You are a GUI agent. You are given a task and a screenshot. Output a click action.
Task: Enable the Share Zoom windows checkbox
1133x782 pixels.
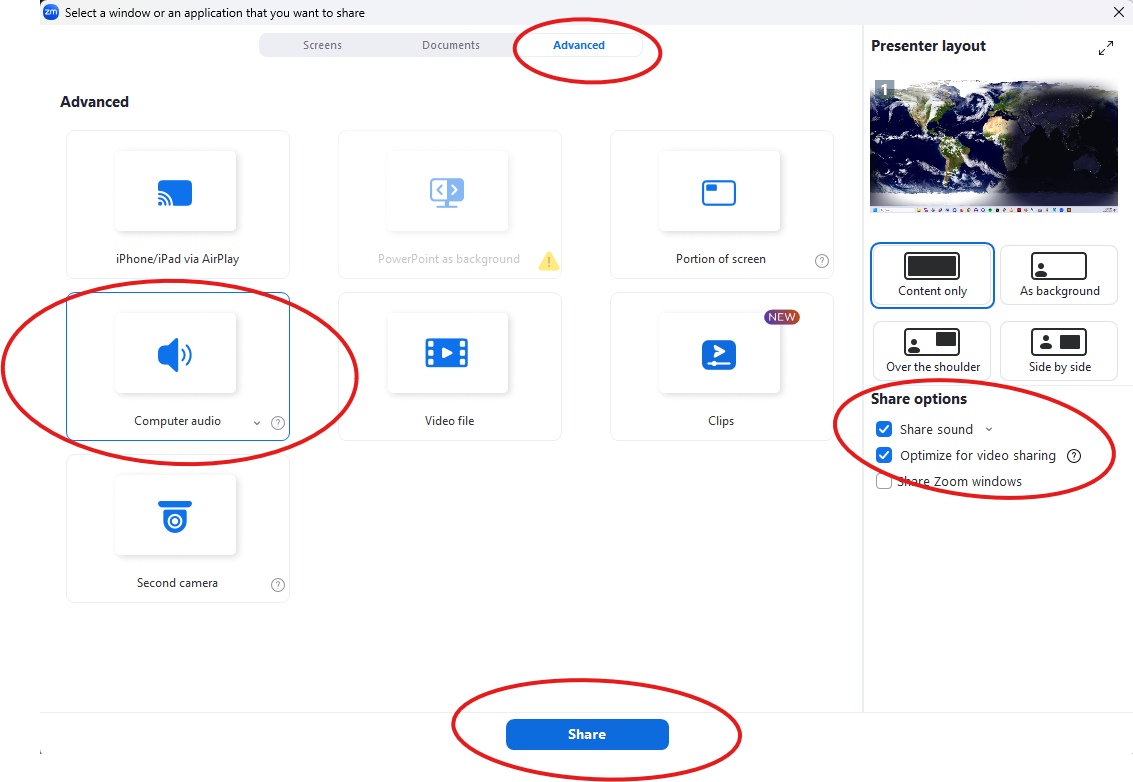click(x=884, y=481)
